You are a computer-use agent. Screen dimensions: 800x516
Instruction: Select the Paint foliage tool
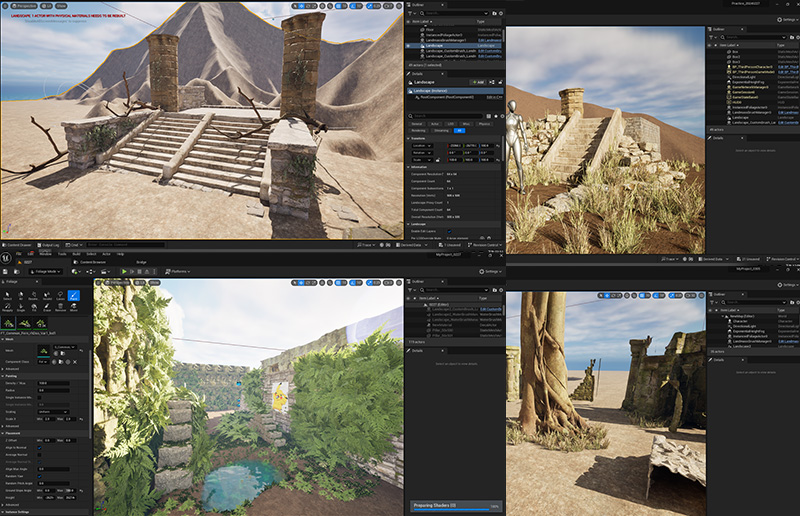74,296
